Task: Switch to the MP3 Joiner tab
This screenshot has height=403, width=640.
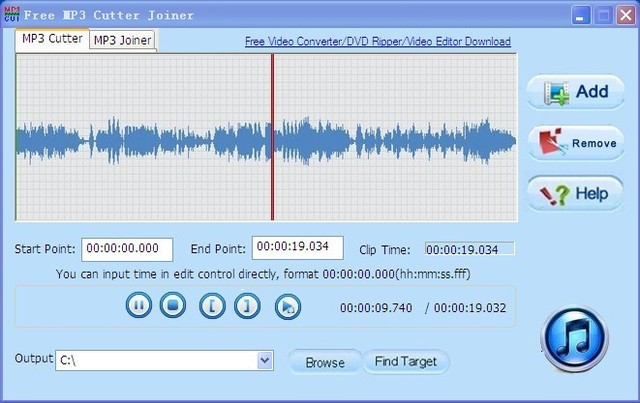Action: coord(122,40)
